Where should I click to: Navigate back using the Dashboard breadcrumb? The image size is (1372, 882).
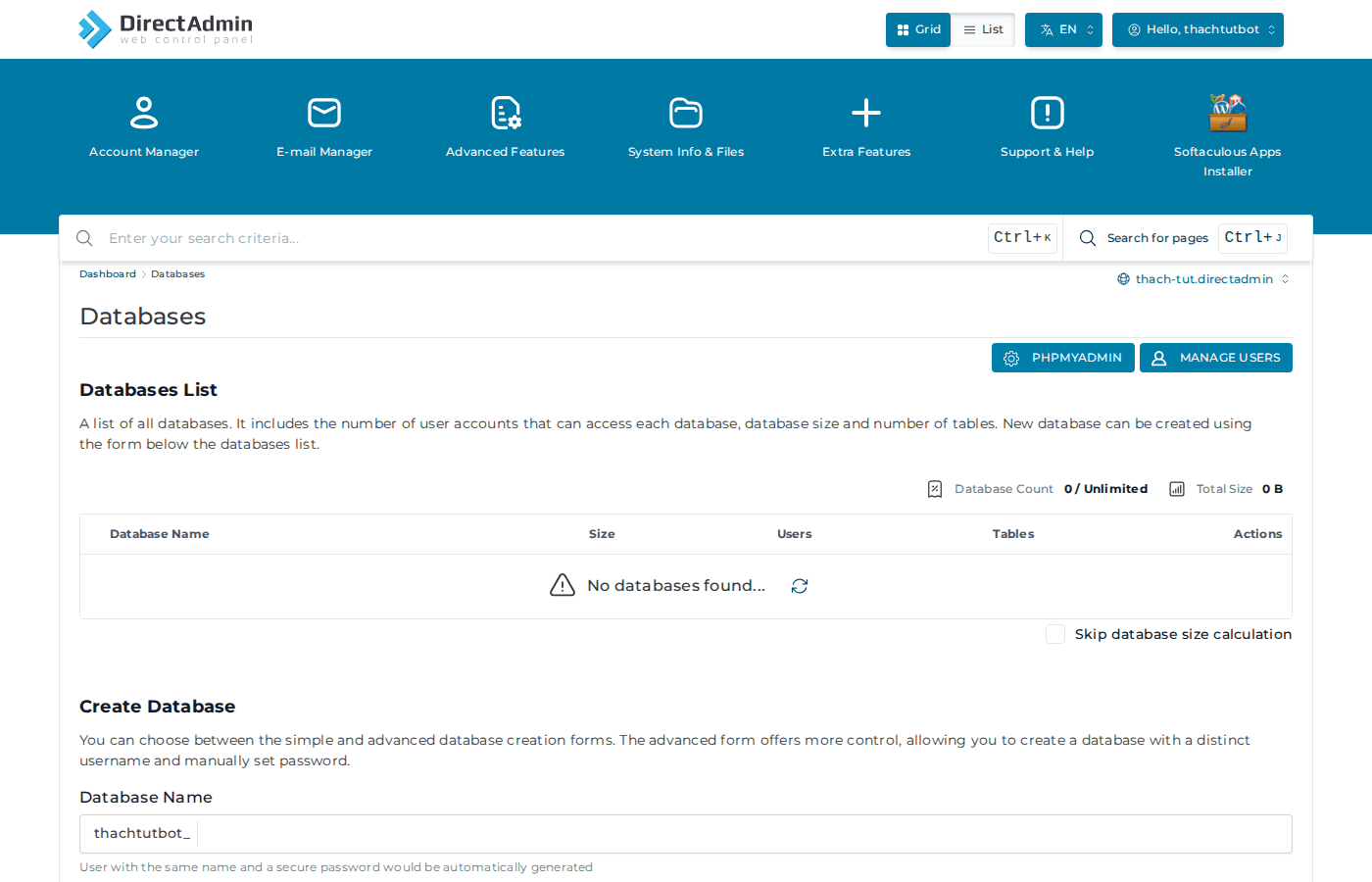point(108,273)
